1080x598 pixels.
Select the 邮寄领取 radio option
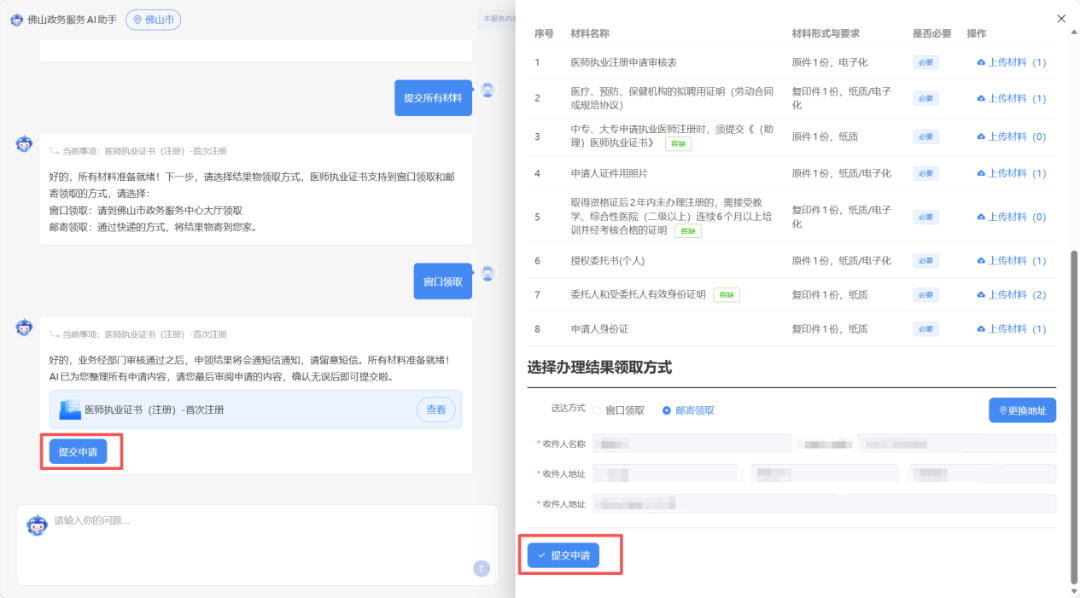pyautogui.click(x=667, y=411)
